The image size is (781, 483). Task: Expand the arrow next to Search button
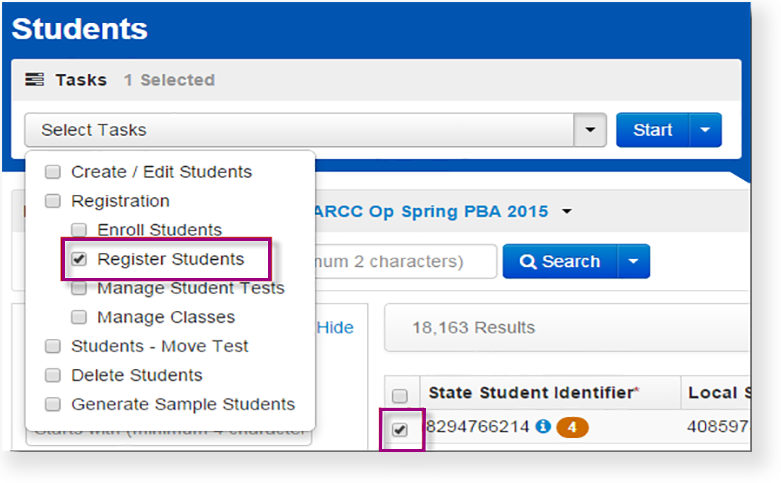(634, 262)
